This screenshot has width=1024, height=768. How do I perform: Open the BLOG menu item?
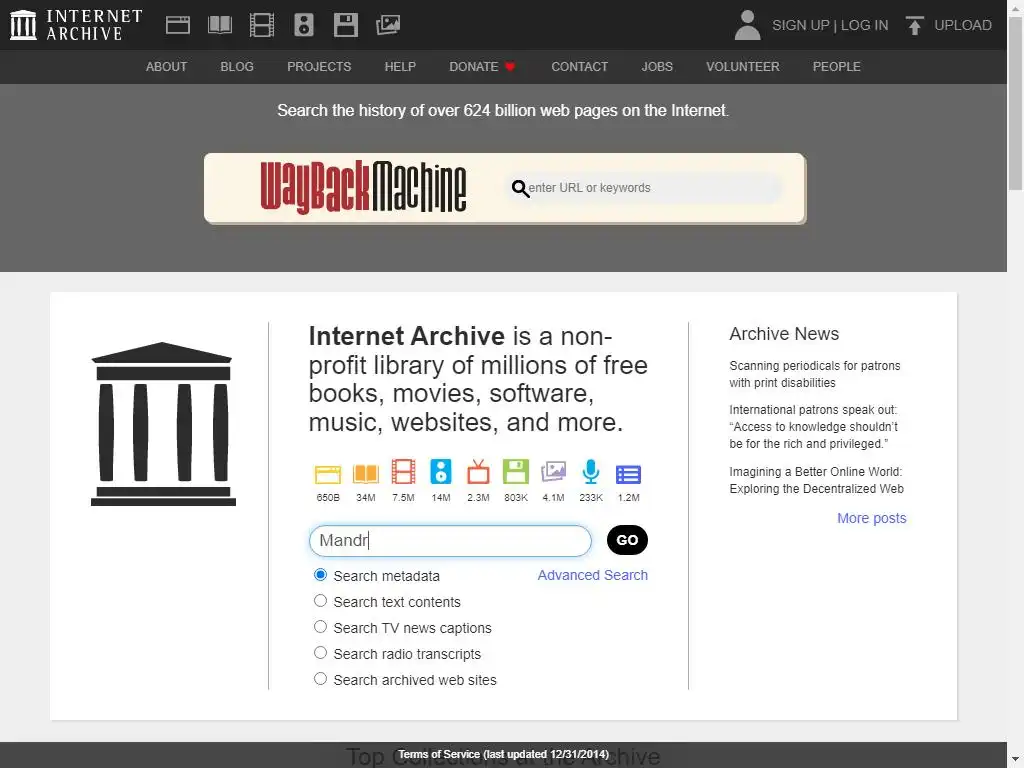[236, 67]
